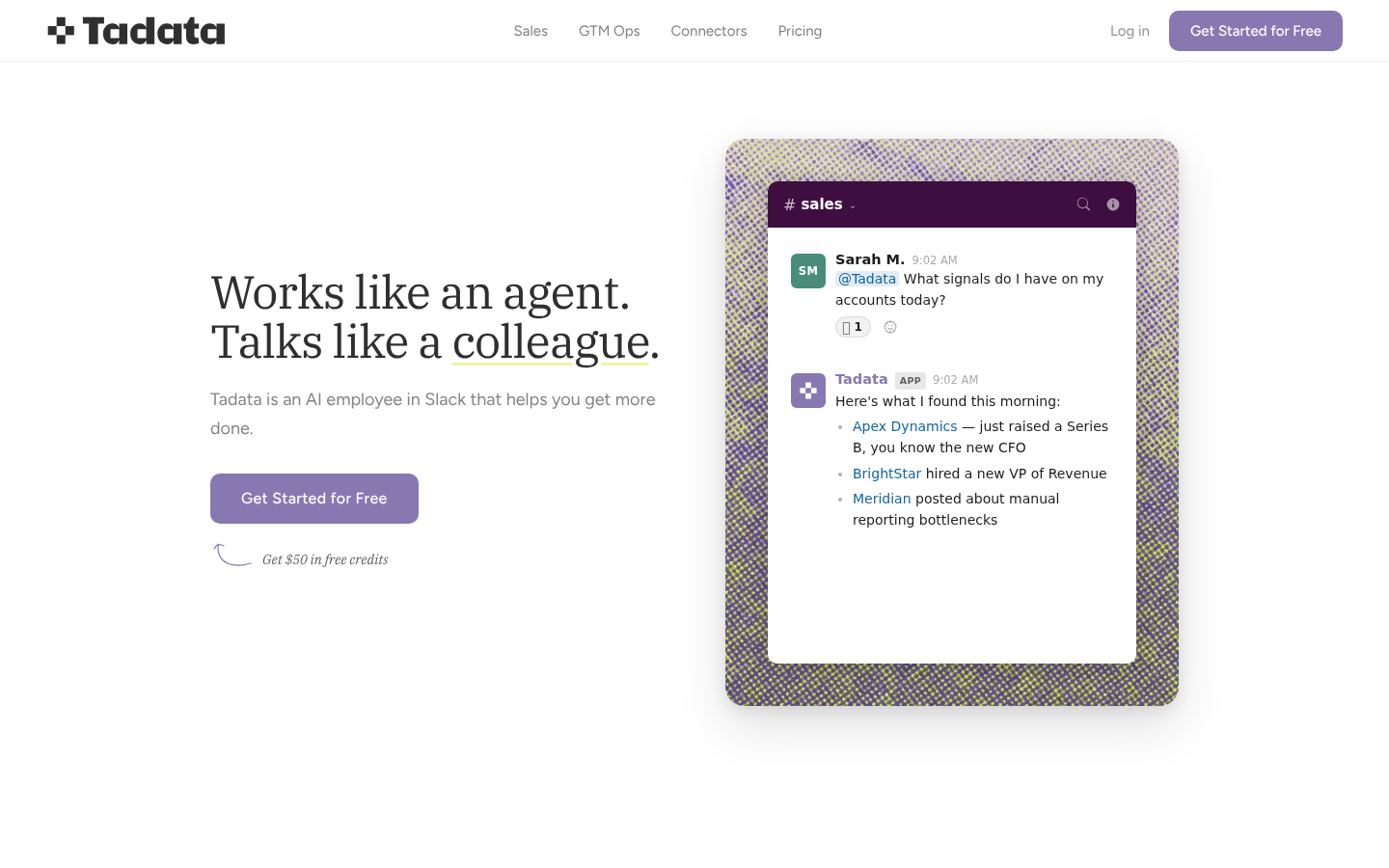Screen dimensions: 1389x868
Task: Click the APP badge next to Tadata
Action: (x=911, y=380)
